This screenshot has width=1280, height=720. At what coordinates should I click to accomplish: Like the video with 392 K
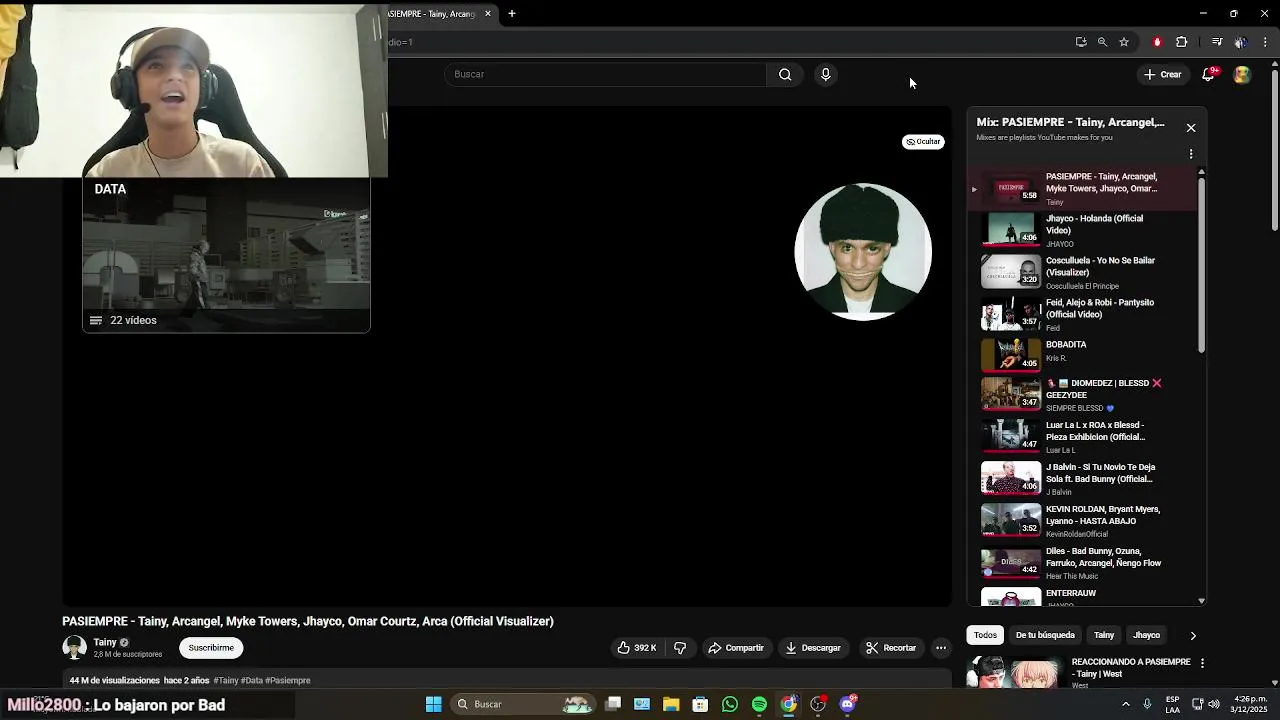637,648
